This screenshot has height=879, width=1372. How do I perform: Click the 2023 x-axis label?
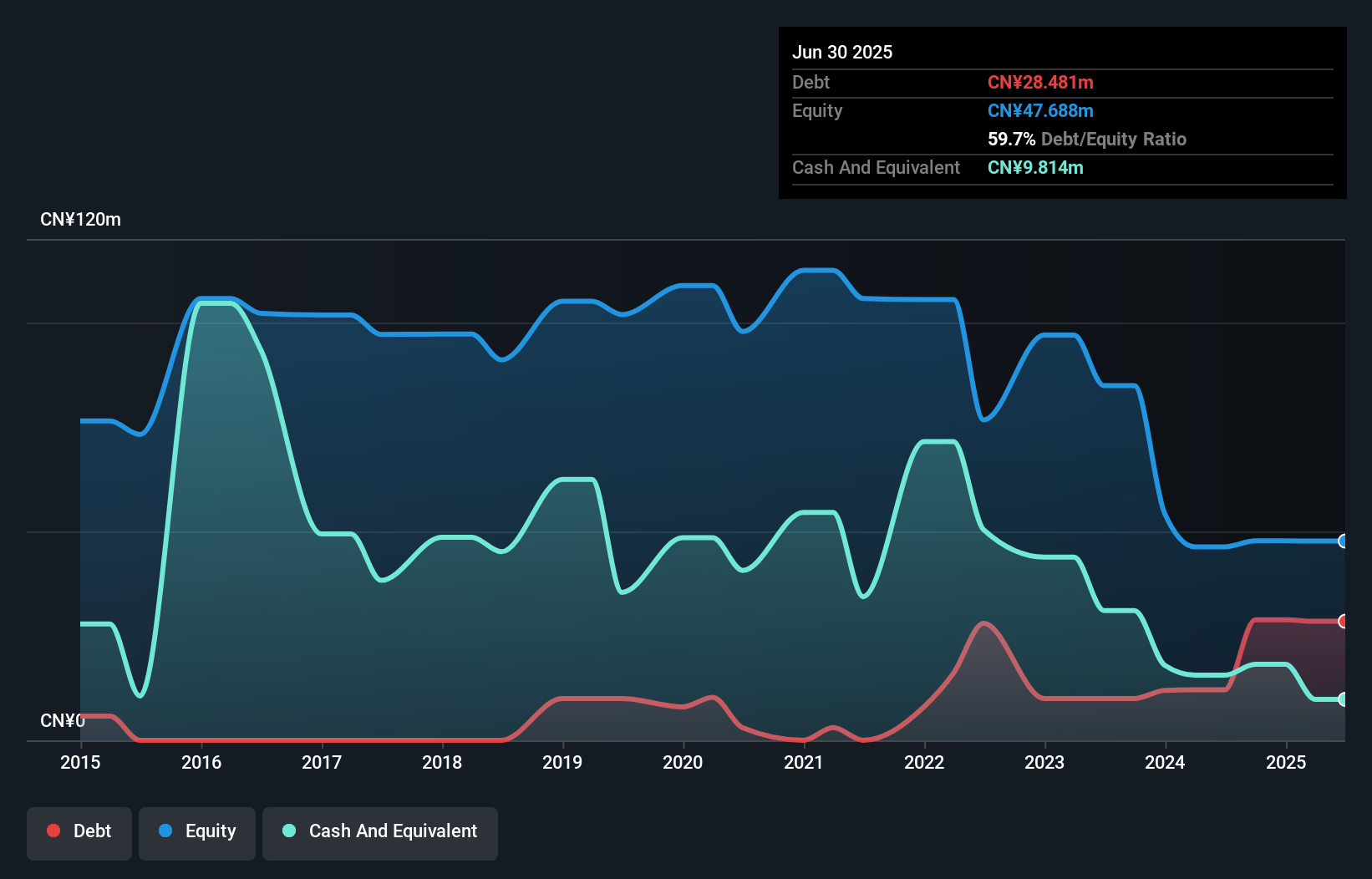[1044, 762]
